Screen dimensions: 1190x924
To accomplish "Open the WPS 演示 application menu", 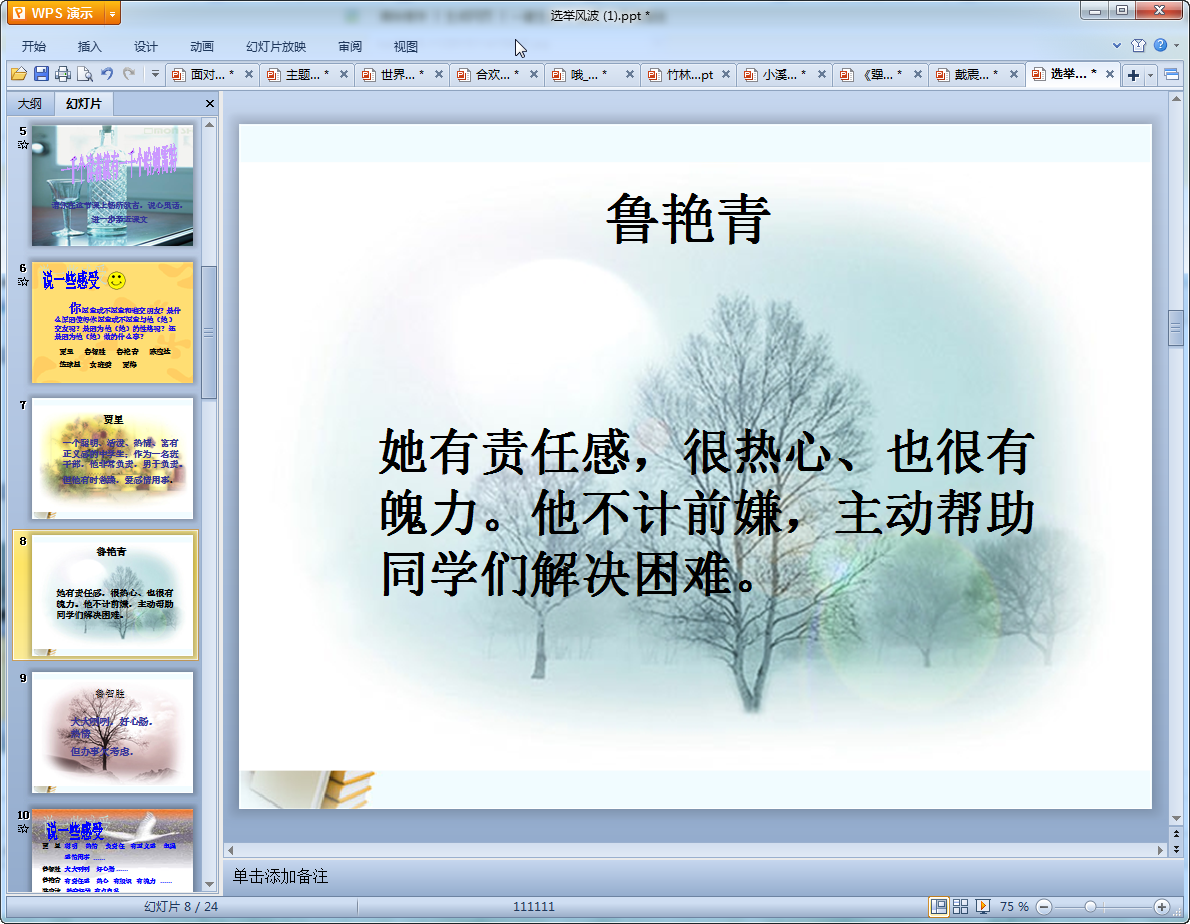I will tap(53, 13).
